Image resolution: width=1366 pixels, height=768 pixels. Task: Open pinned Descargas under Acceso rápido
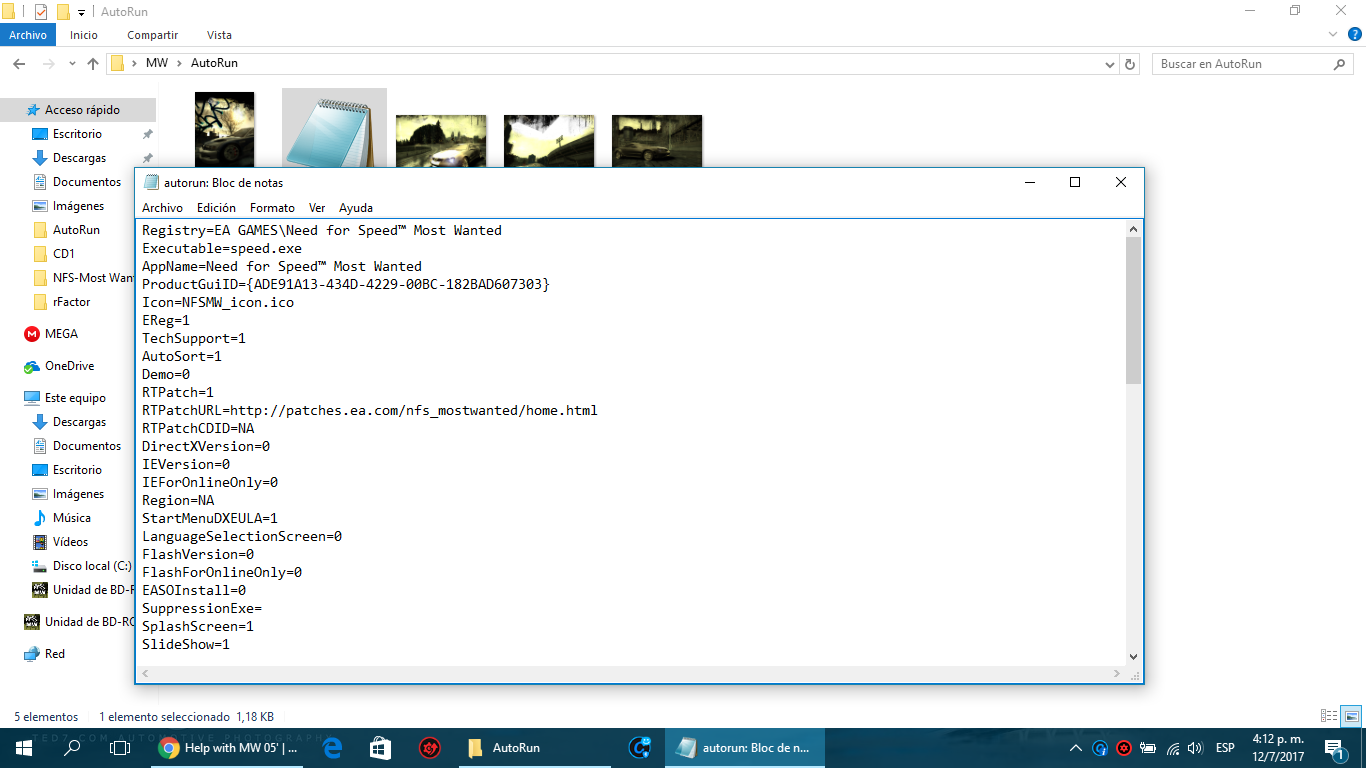78,158
